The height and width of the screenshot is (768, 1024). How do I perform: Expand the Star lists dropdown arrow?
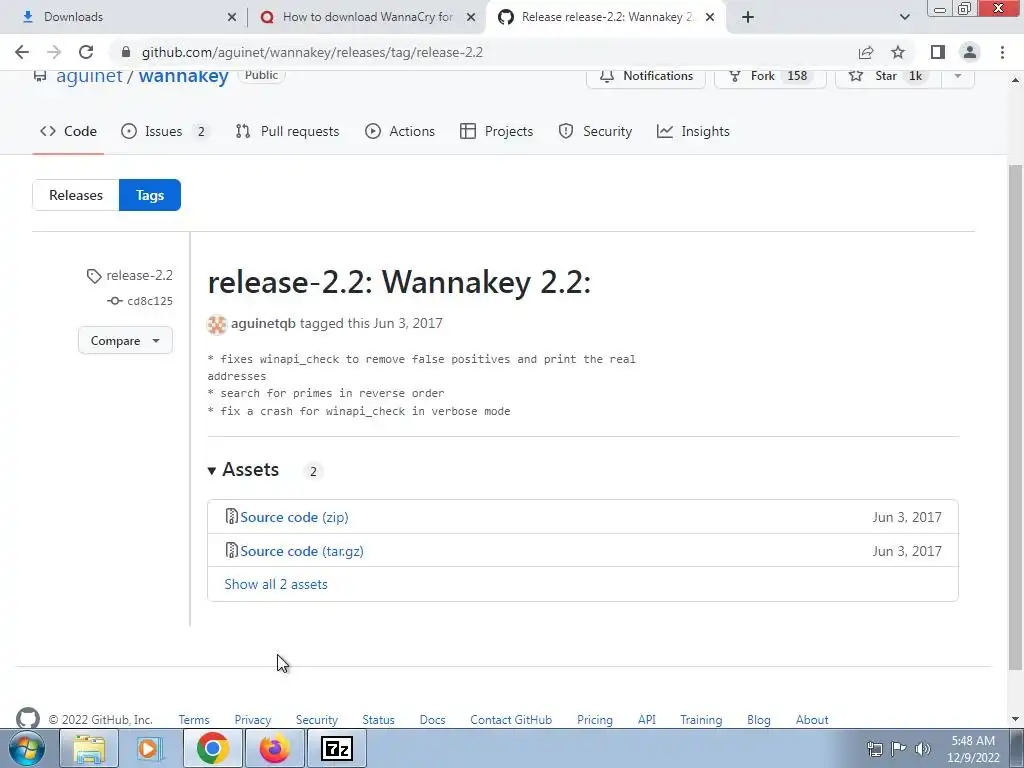click(x=958, y=76)
